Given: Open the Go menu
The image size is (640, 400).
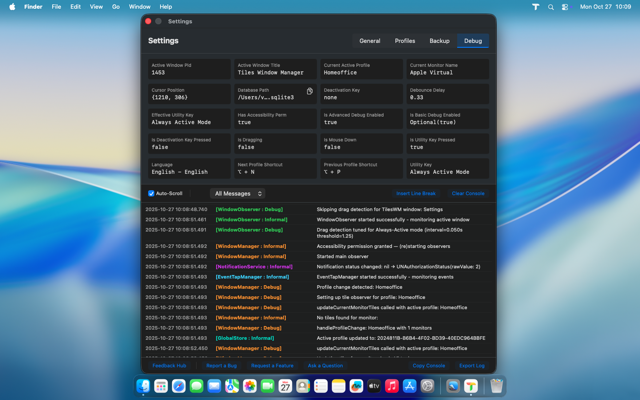Looking at the screenshot, I should pyautogui.click(x=116, y=7).
